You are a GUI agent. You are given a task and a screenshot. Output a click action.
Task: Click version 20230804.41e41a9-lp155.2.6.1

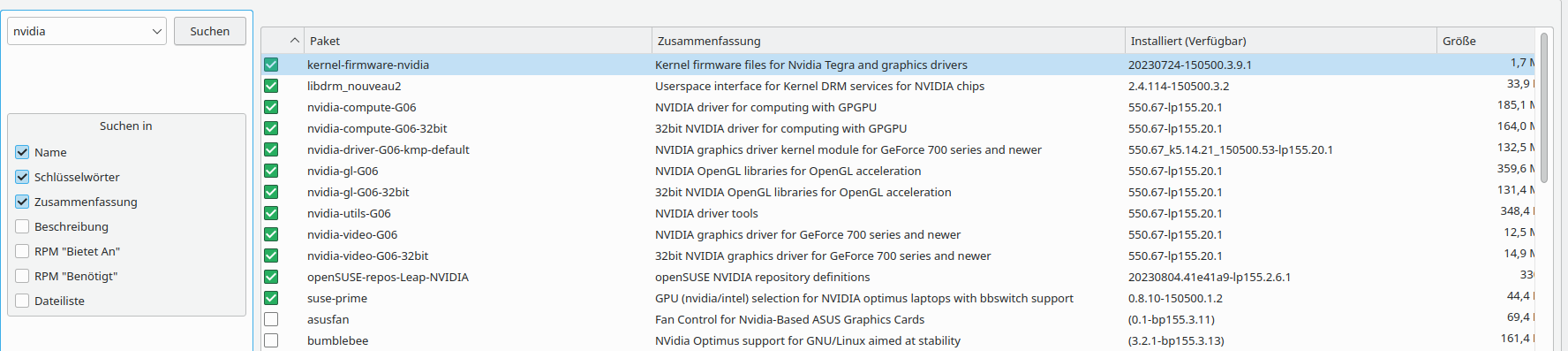1210,277
